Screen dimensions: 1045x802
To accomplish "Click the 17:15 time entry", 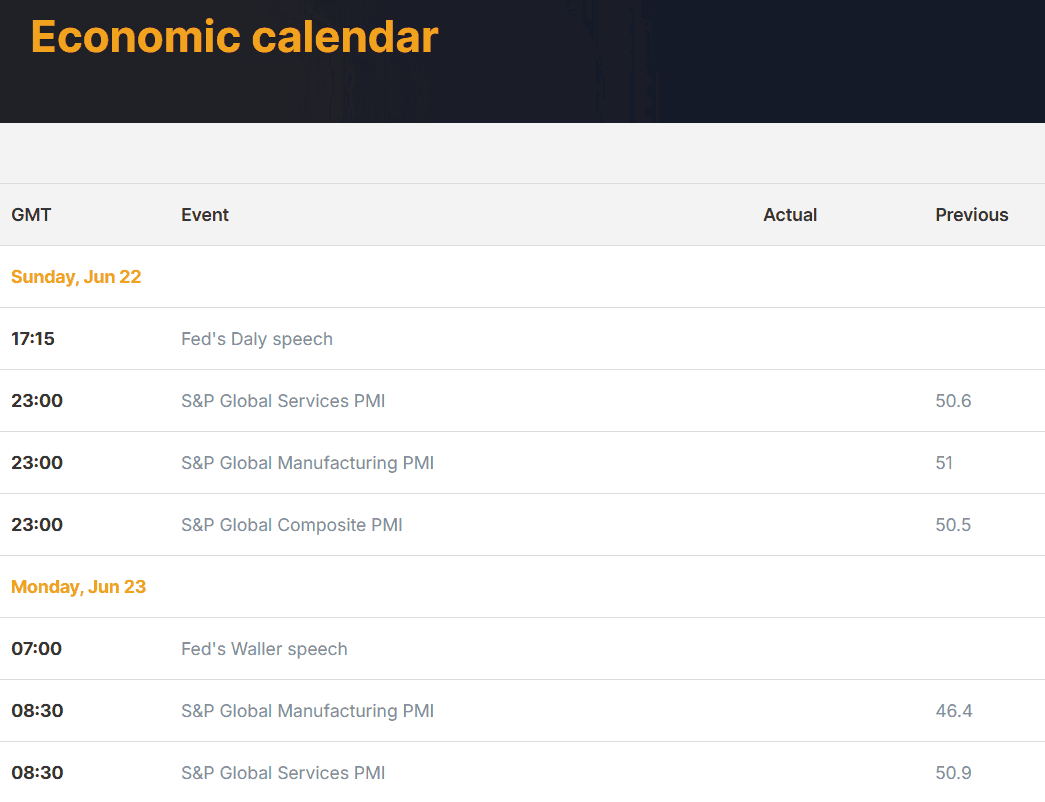I will click(33, 339).
